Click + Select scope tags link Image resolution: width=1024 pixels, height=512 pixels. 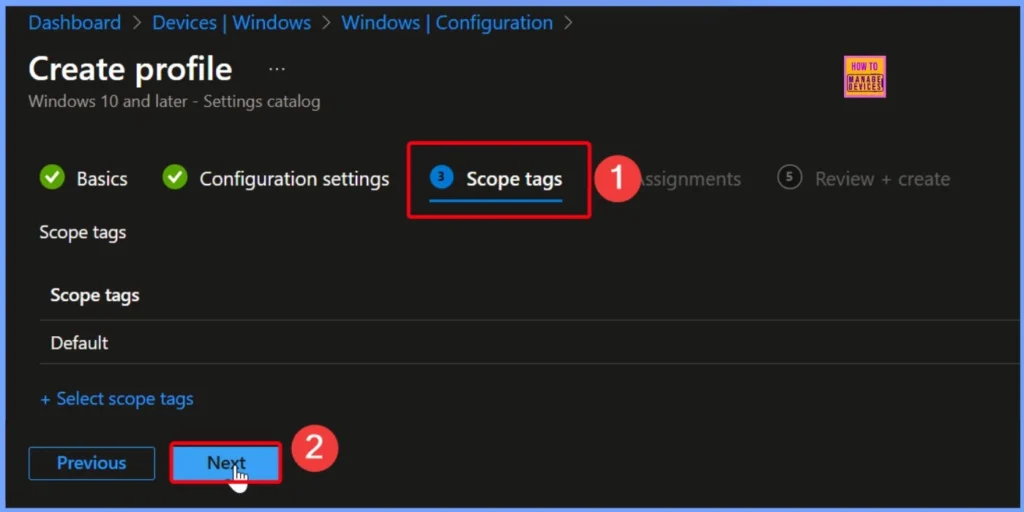click(117, 399)
